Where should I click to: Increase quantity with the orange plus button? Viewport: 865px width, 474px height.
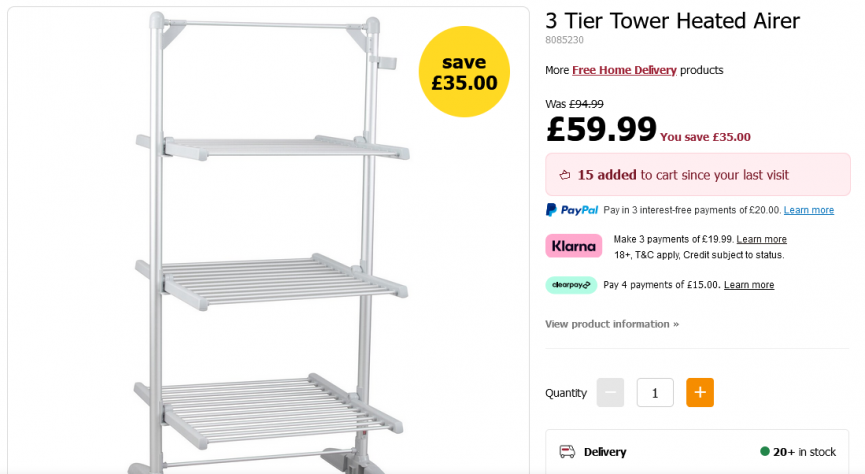click(700, 393)
